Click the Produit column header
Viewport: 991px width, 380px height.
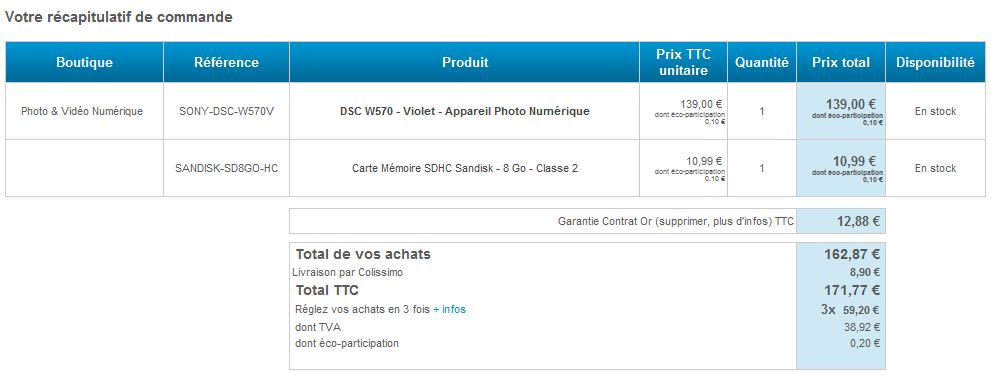(x=465, y=63)
